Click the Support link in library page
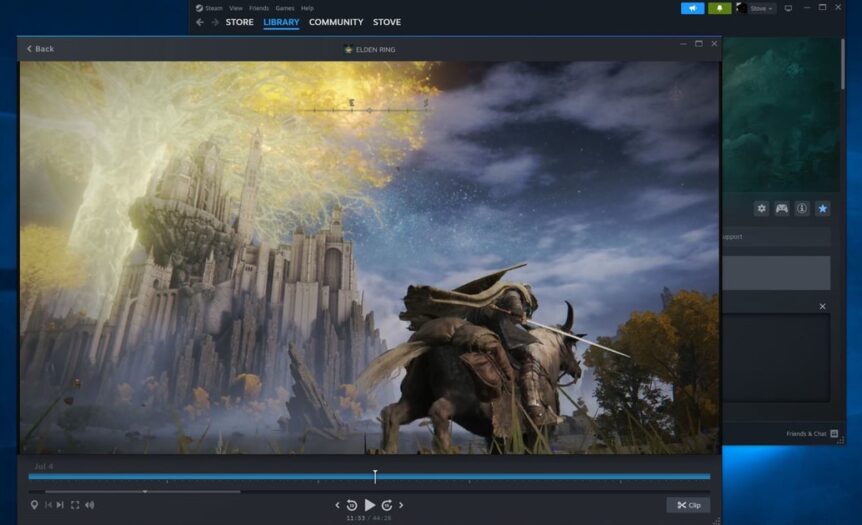Viewport: 862px width, 525px height. coord(733,236)
